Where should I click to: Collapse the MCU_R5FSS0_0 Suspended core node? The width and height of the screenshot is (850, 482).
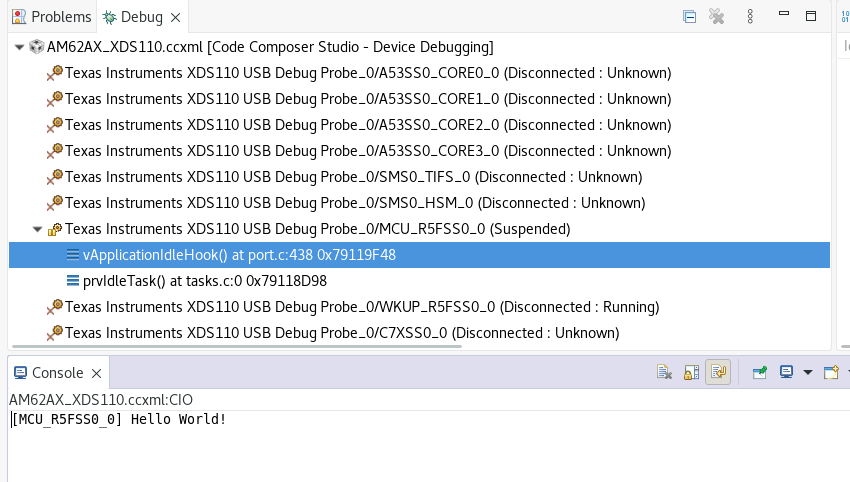tap(38, 229)
